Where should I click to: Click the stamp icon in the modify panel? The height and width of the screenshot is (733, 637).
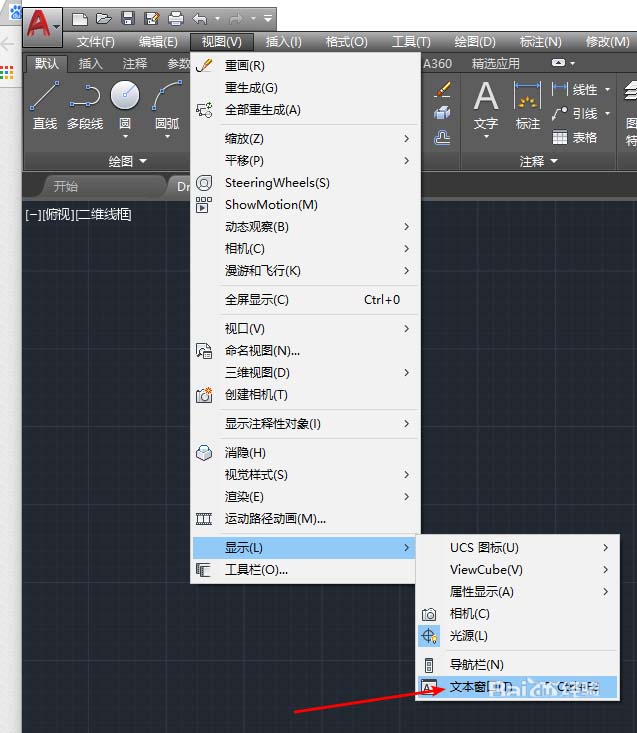442,137
